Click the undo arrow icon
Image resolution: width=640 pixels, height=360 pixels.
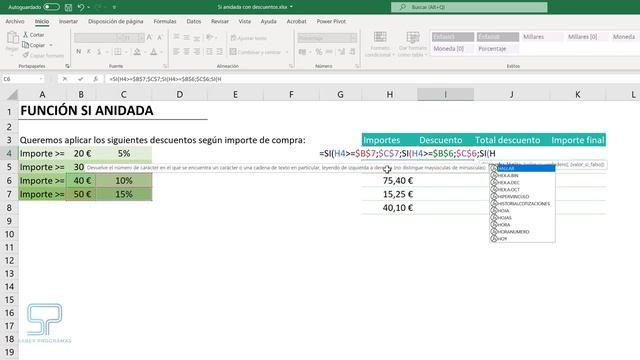click(81, 7)
